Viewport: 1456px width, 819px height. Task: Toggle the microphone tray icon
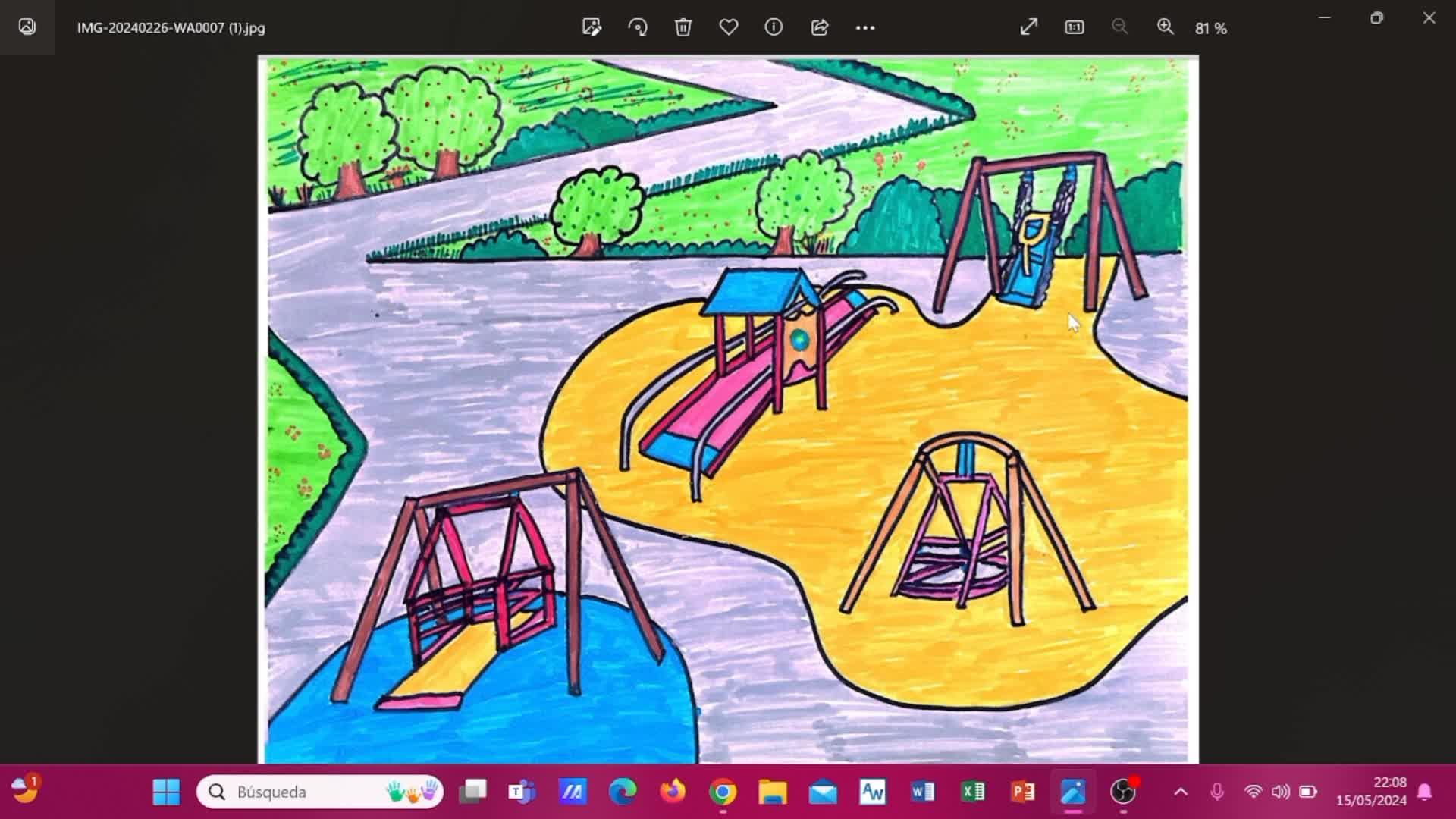1217,792
